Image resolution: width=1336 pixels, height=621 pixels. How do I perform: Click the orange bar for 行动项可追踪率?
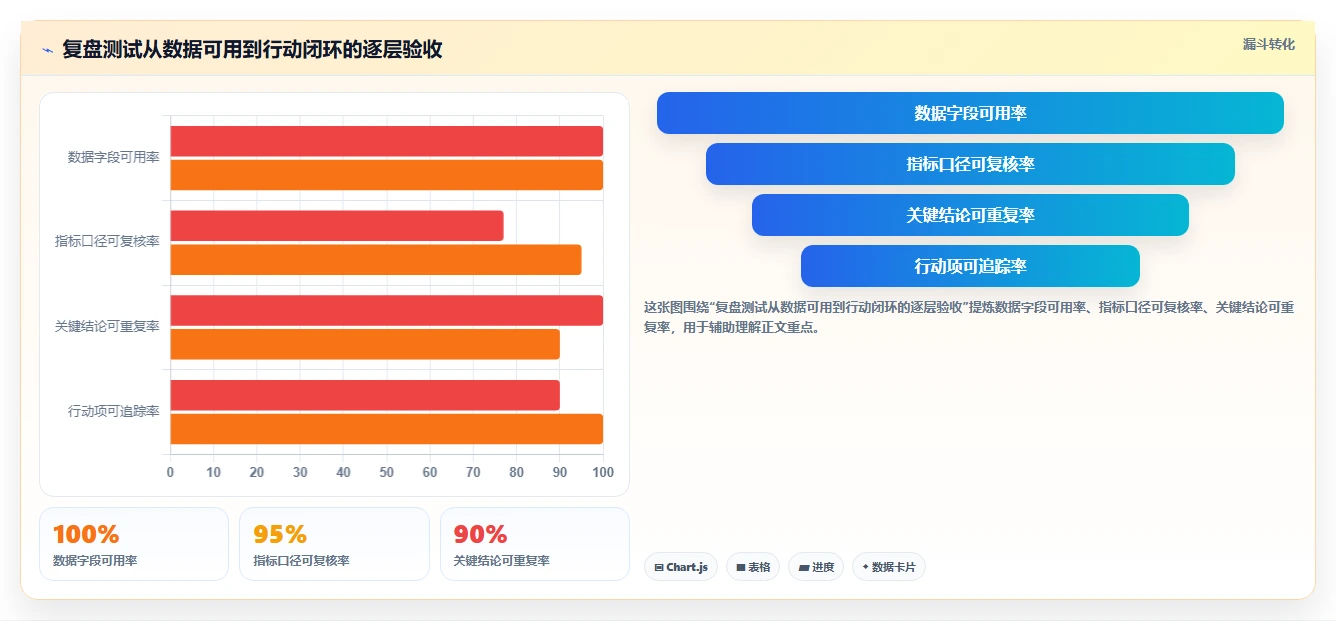(386, 429)
